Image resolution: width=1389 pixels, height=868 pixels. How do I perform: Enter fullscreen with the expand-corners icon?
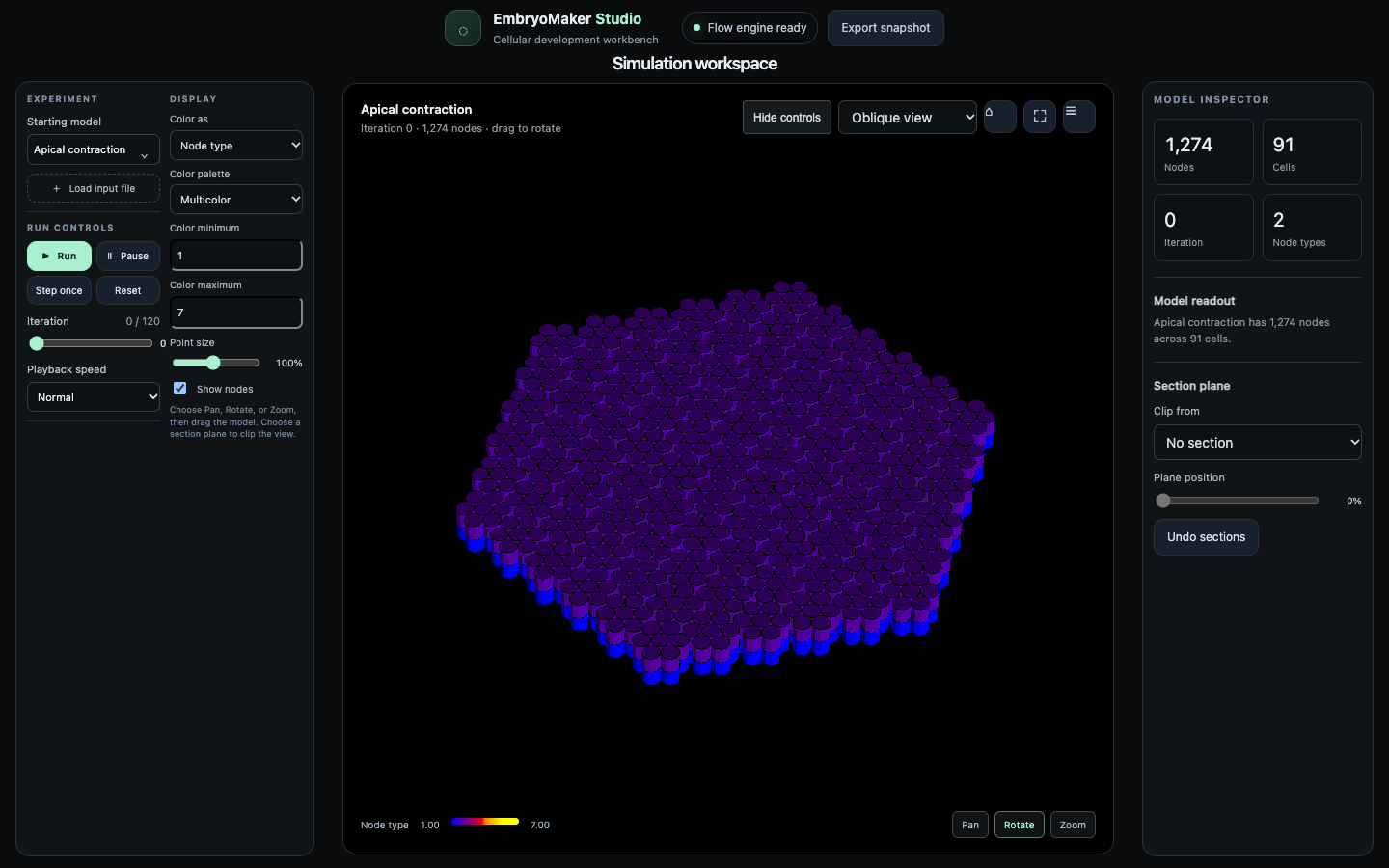click(1040, 117)
